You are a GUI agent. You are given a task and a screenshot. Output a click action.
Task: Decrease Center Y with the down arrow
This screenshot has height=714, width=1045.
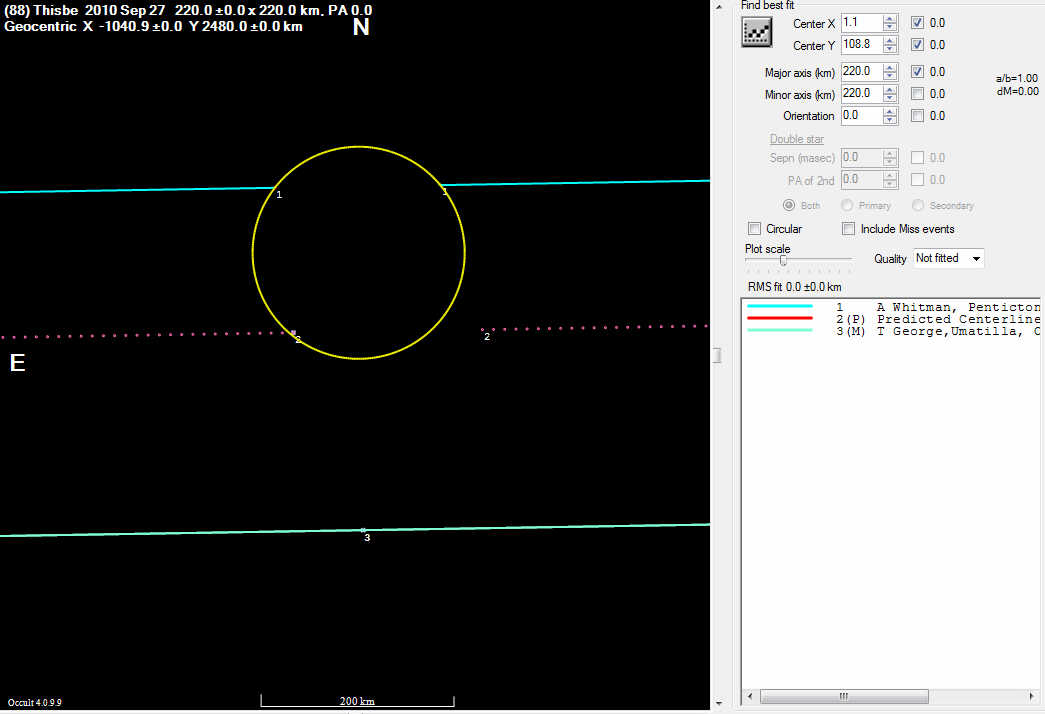(890, 49)
